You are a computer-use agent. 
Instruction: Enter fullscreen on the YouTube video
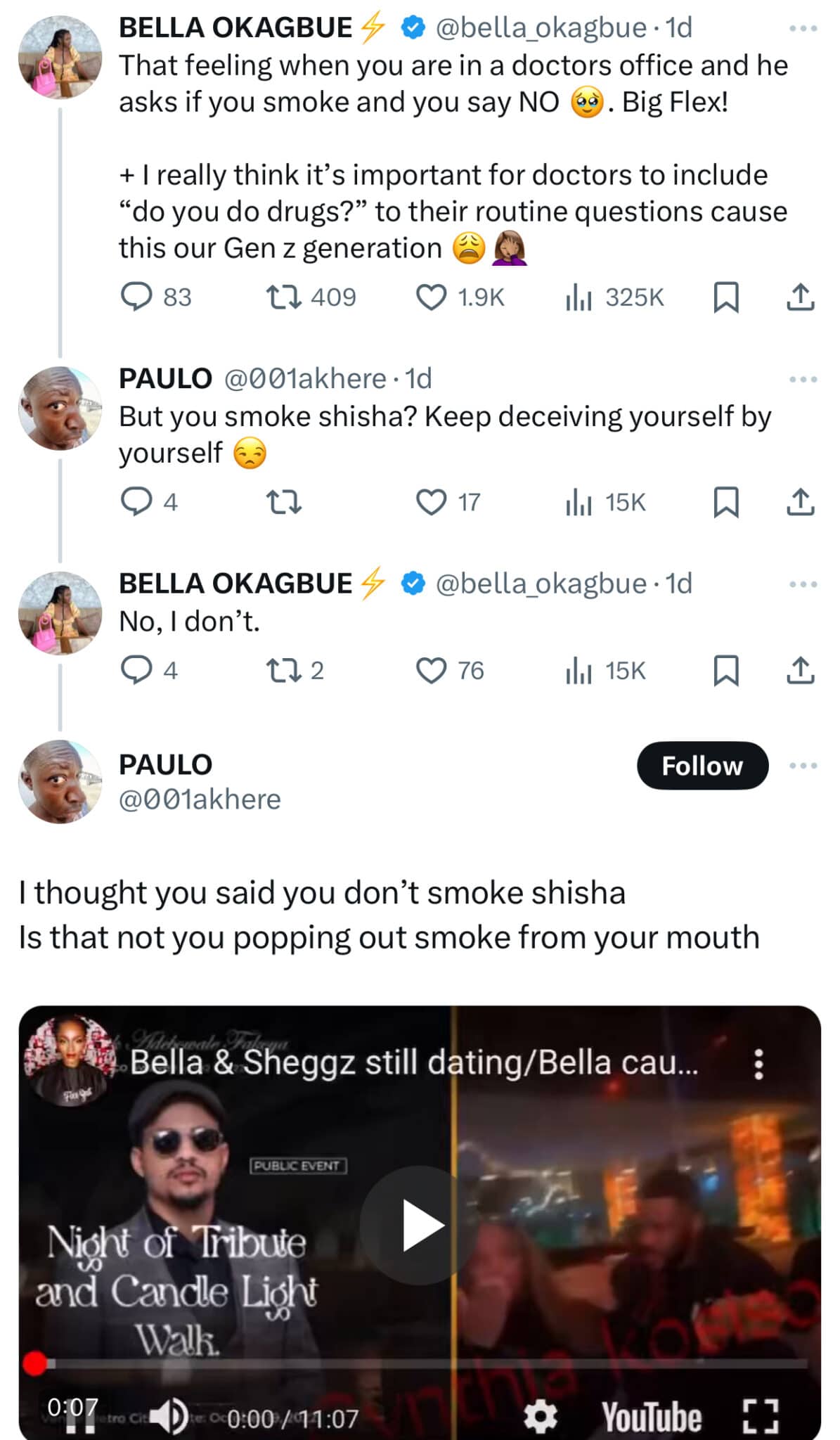(761, 1416)
